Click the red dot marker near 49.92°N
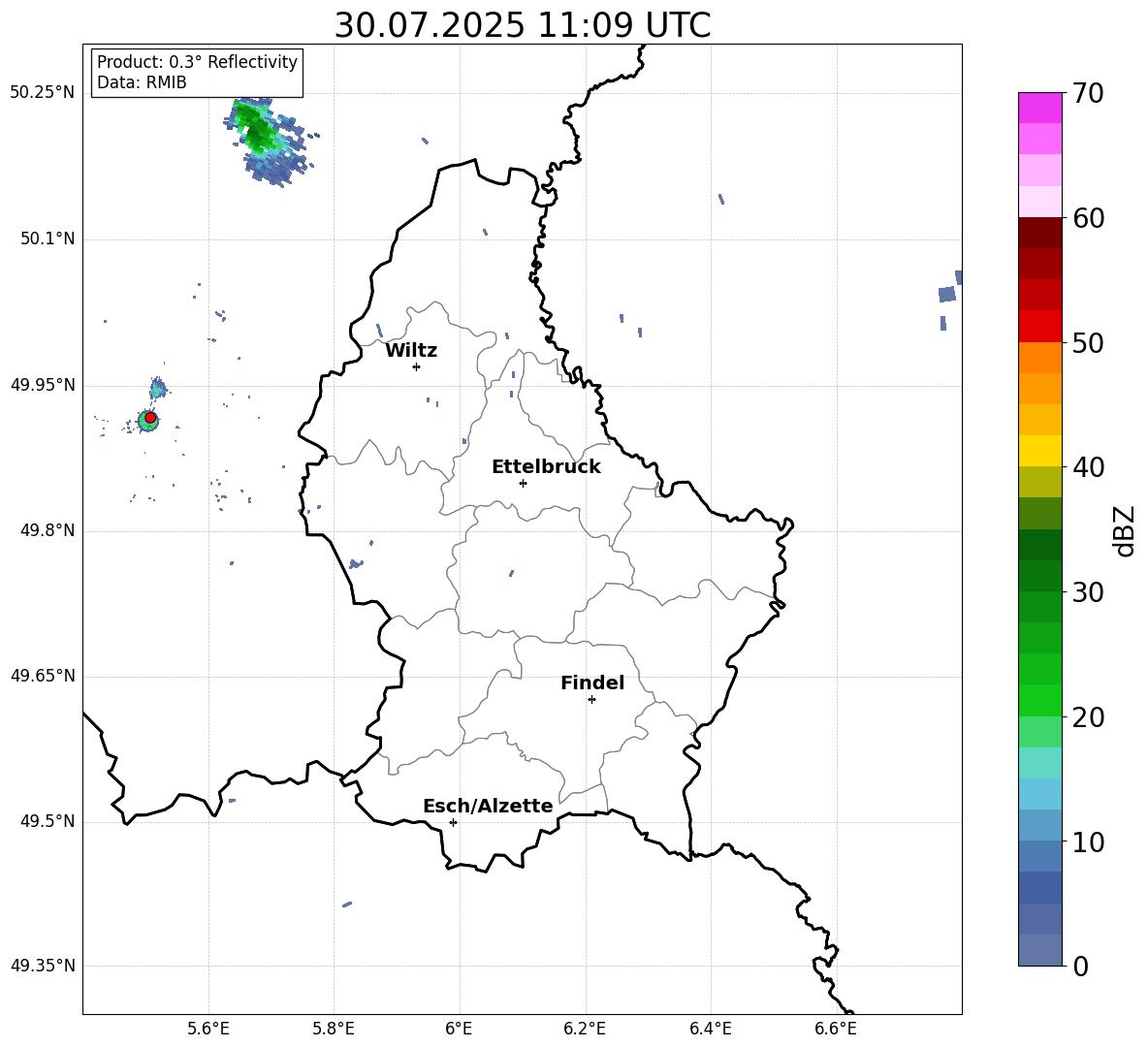Image resolution: width=1148 pixels, height=1048 pixels. (150, 418)
